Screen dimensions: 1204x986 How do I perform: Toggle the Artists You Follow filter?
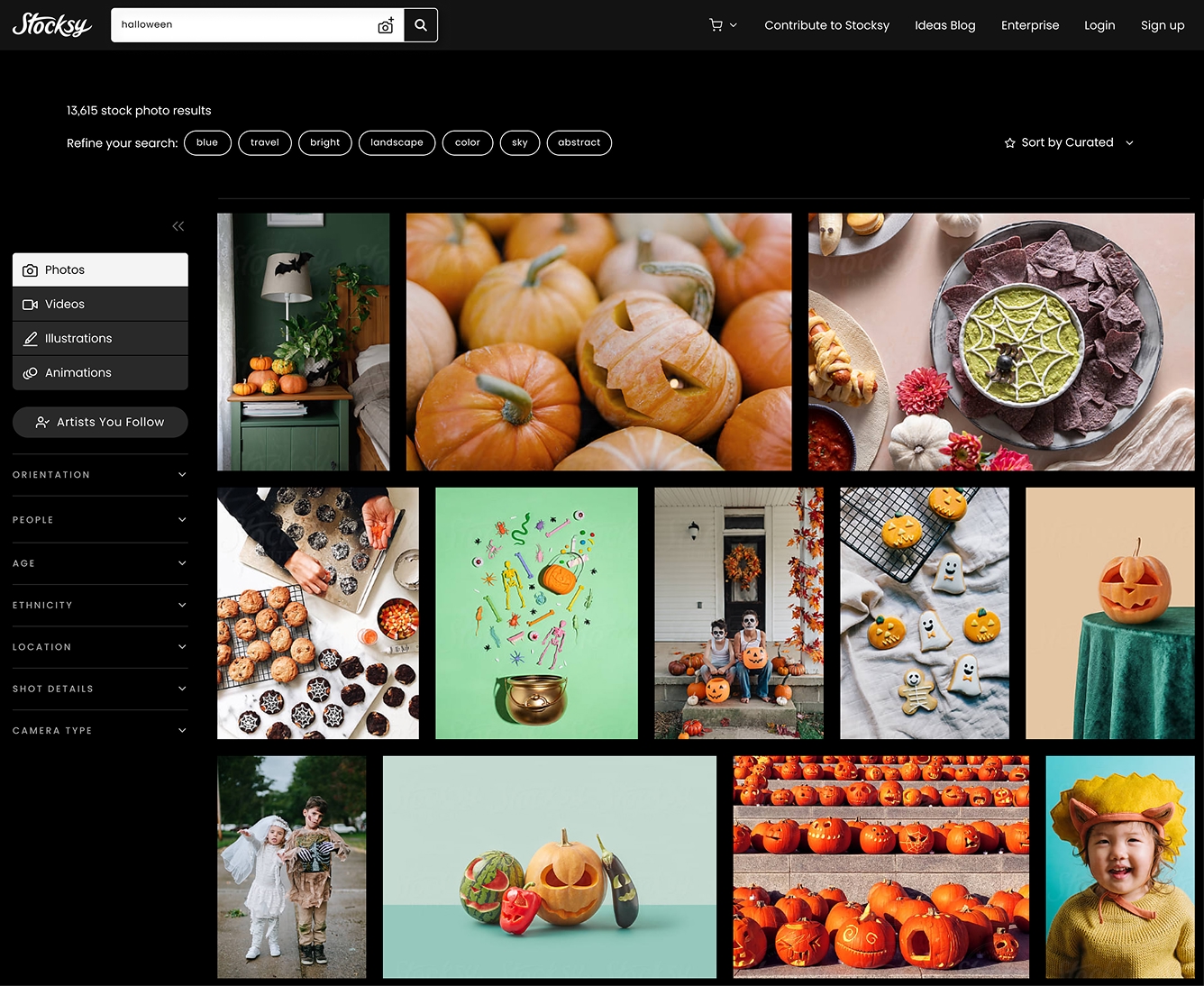pyautogui.click(x=100, y=422)
